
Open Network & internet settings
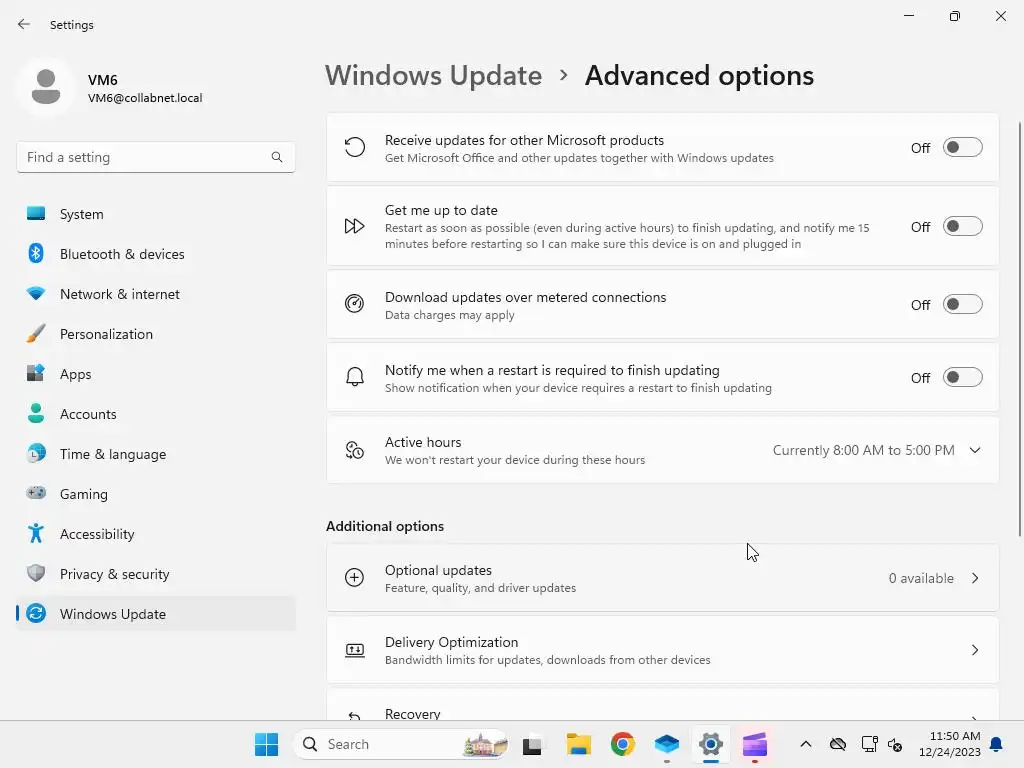coord(155,294)
